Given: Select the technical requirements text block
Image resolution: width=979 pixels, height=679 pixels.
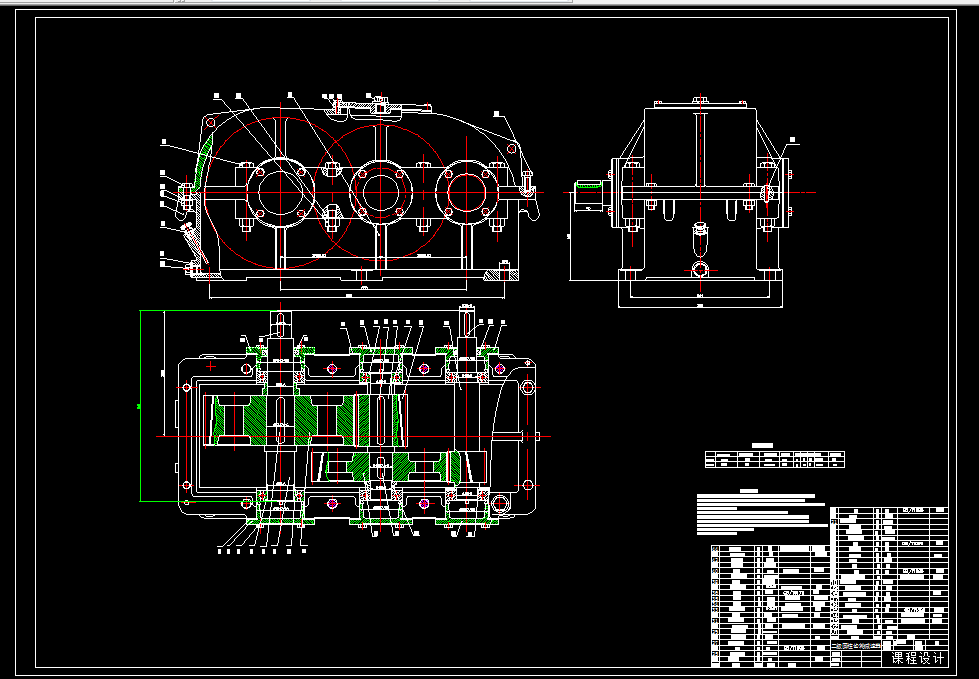Looking at the screenshot, I should [x=762, y=514].
